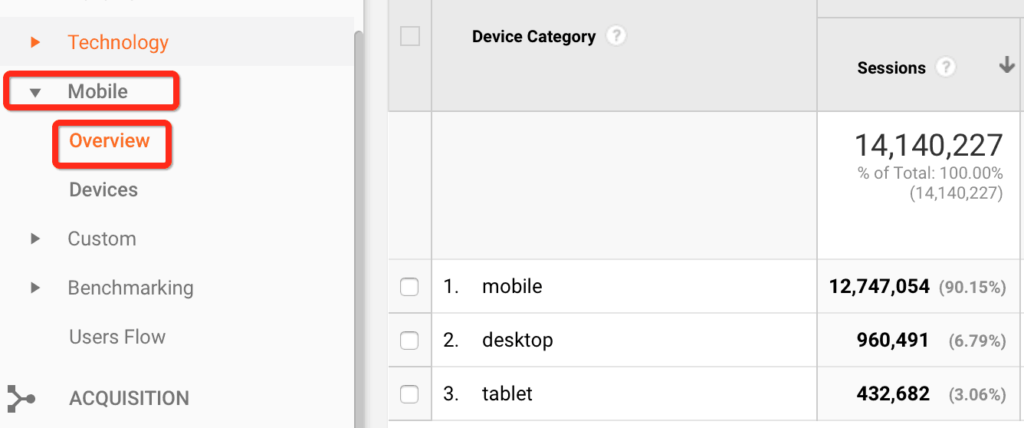Click the Technology menu label
This screenshot has height=428, width=1024.
[118, 43]
